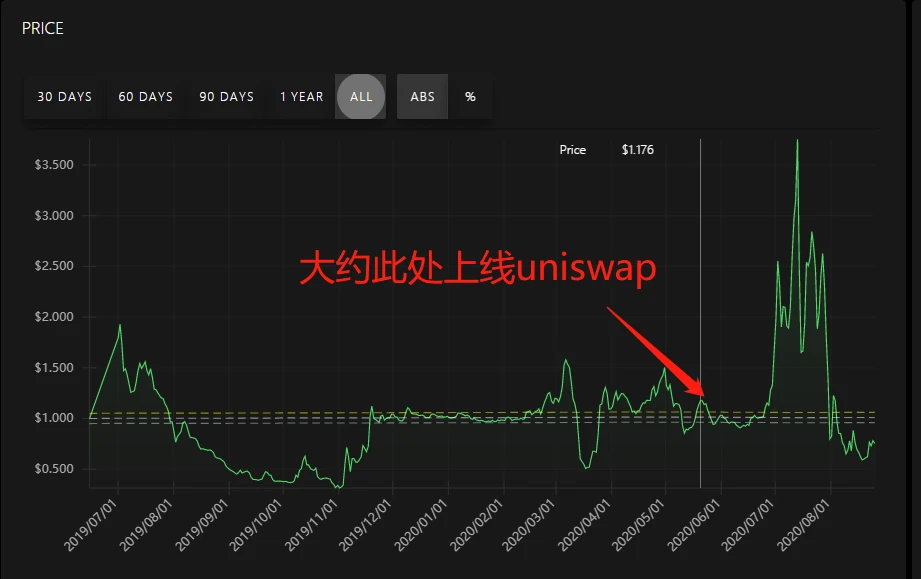
Task: Click the 2020/02/01 x-axis date label
Action: tap(476, 525)
